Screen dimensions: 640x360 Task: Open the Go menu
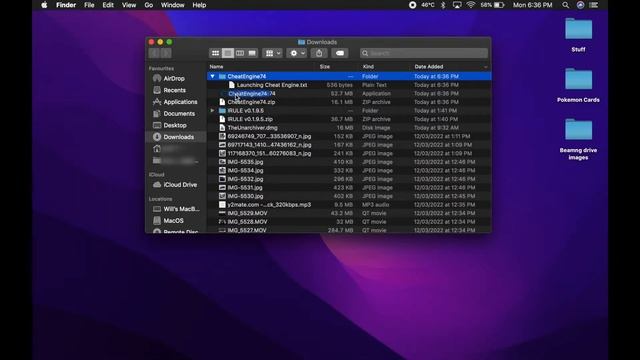point(149,5)
